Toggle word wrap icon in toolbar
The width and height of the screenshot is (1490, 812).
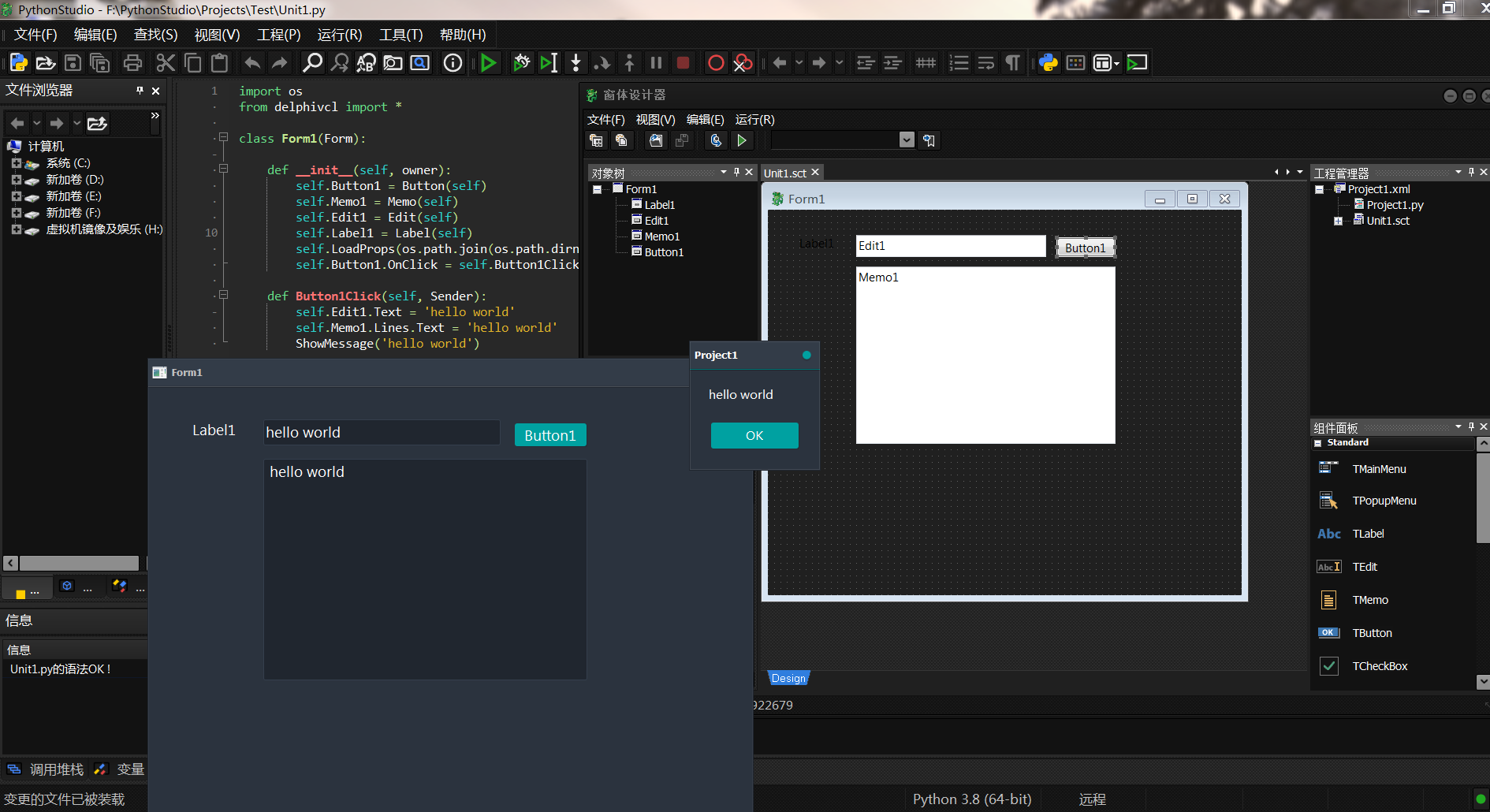986,63
